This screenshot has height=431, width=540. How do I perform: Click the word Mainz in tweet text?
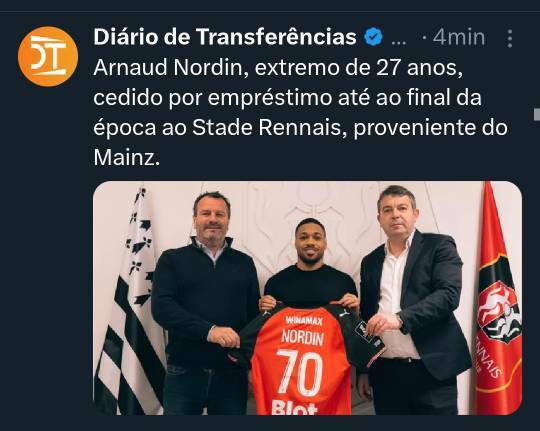pos(124,157)
